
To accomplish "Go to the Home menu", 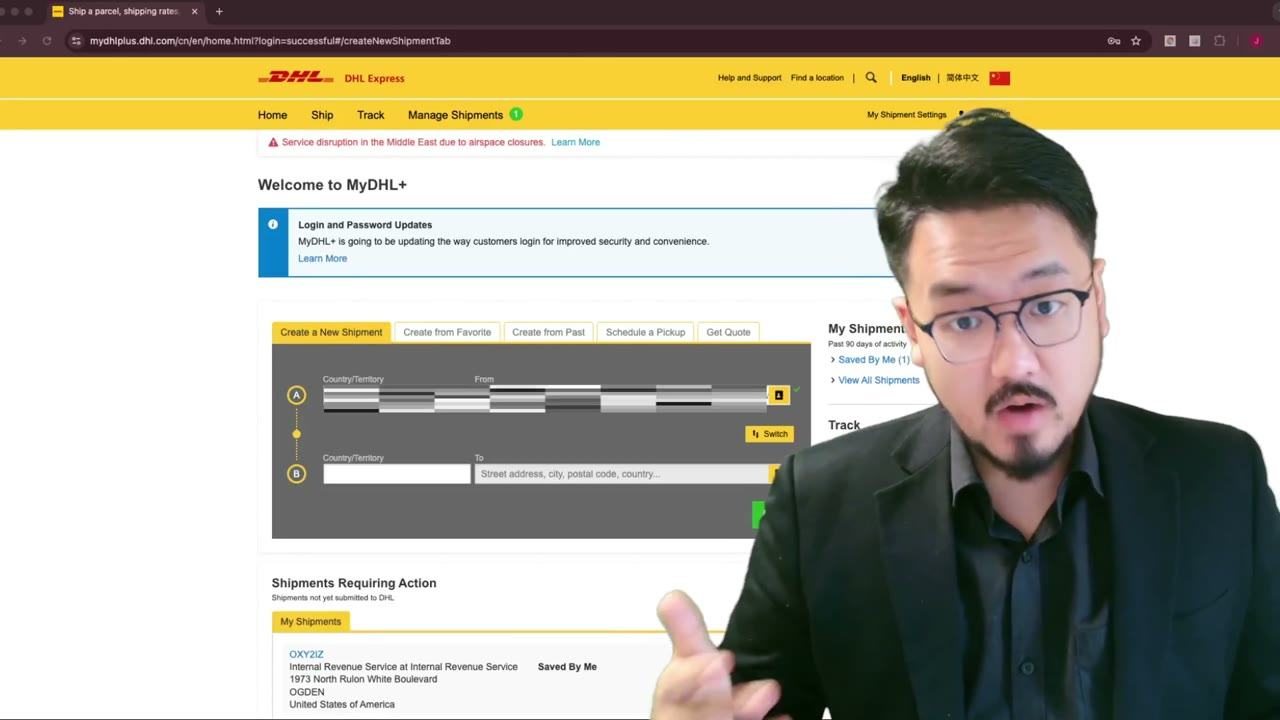I will click(x=272, y=115).
